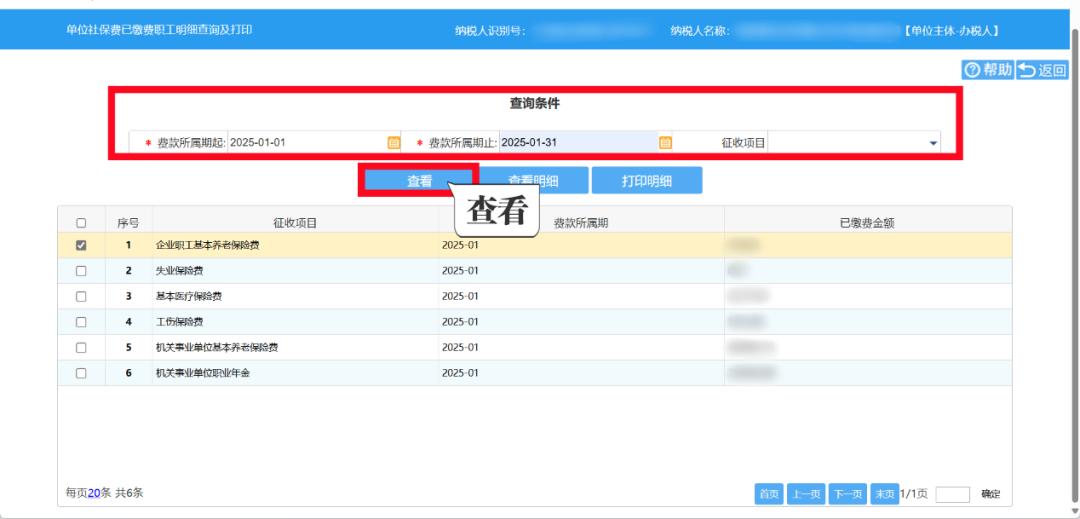Select the 机关事业单位基本养老保险费 row text
The image size is (1080, 519).
click(217, 348)
